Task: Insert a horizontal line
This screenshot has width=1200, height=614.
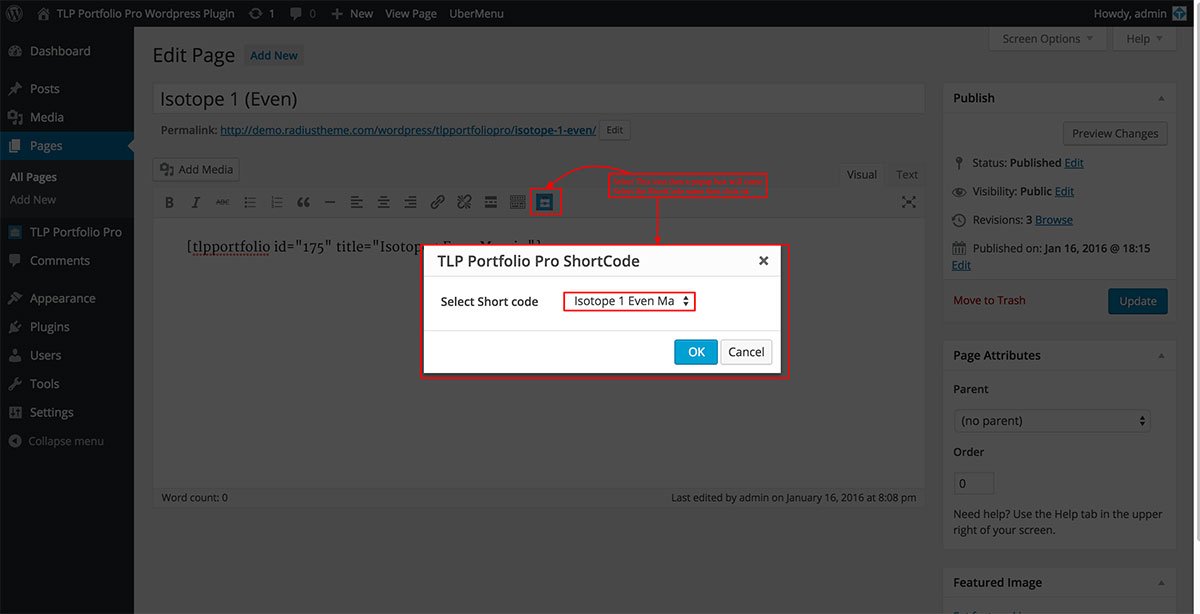Action: tap(330, 202)
